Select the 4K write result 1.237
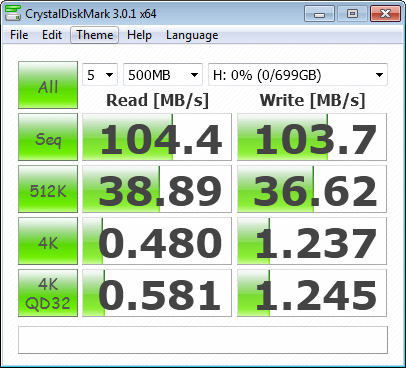The height and width of the screenshot is (368, 406). [312, 241]
